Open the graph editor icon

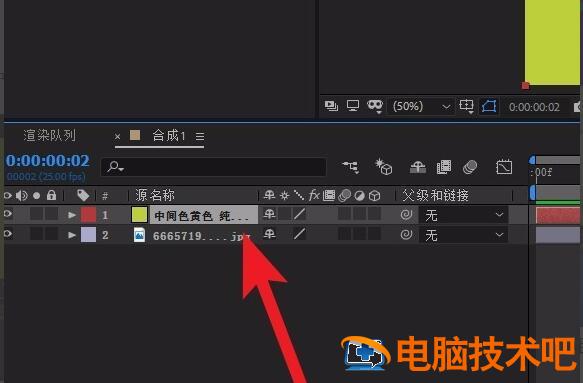[504, 167]
